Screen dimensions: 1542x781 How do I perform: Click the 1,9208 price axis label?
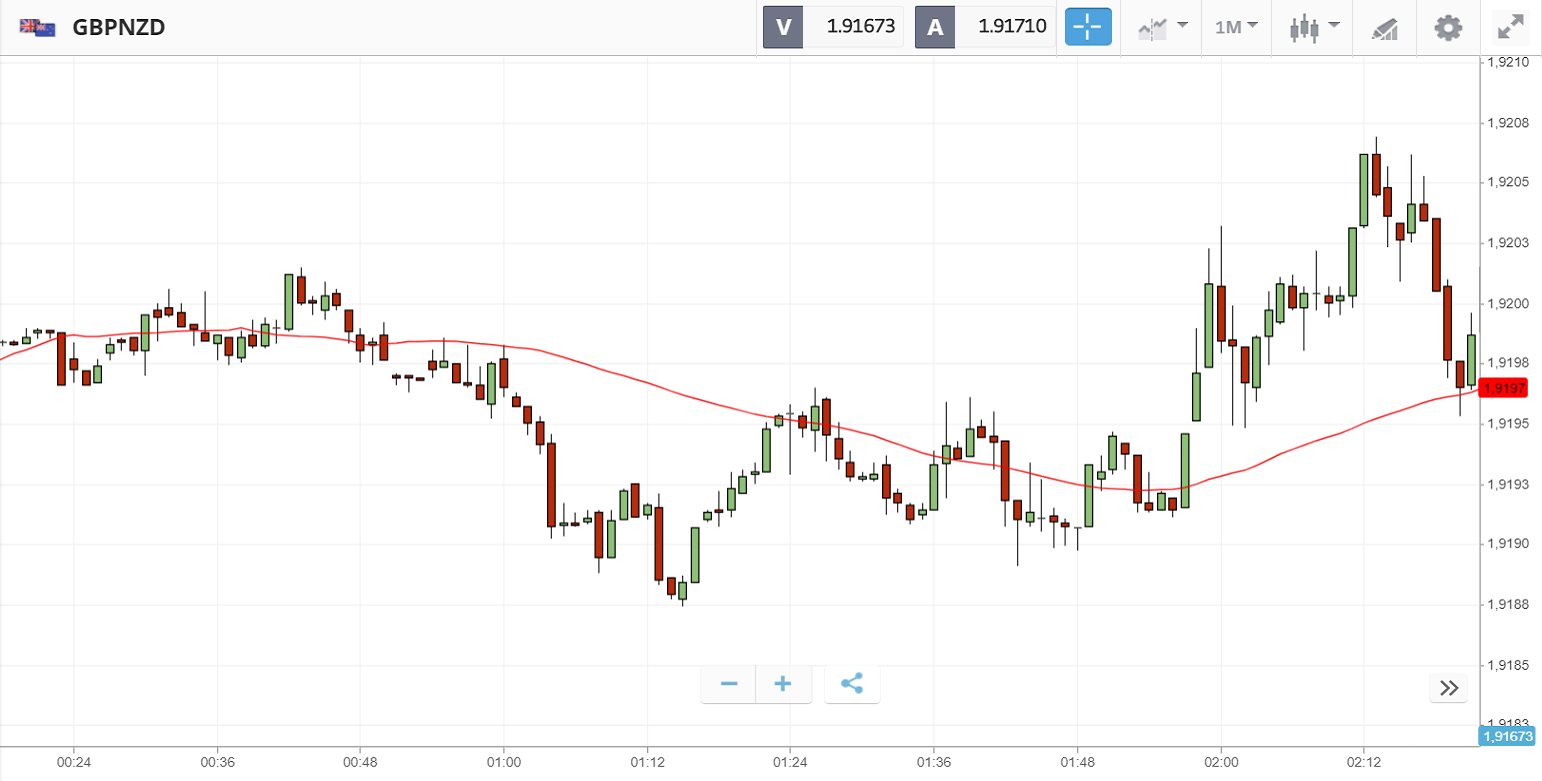click(1508, 124)
